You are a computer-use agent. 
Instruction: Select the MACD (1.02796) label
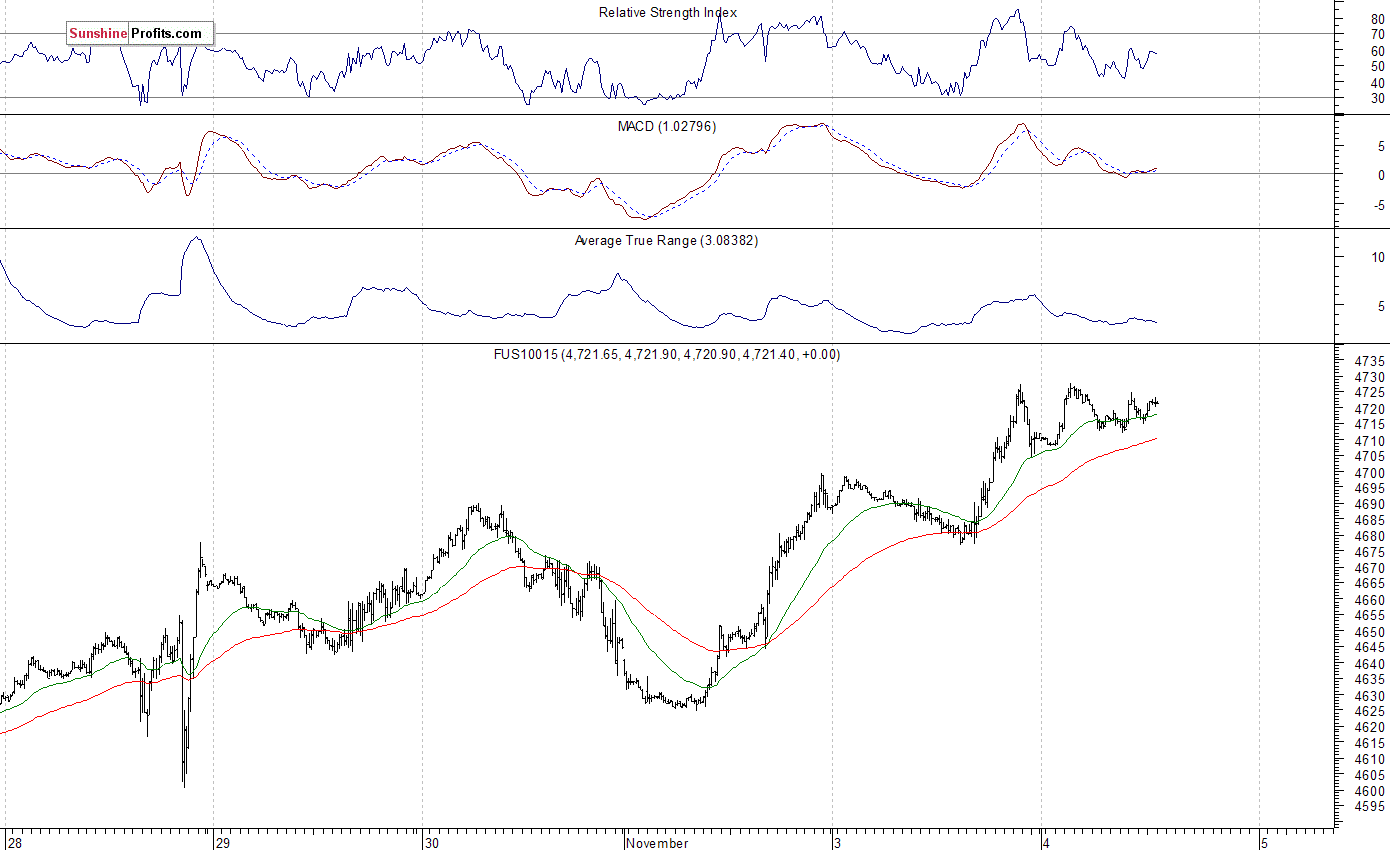coord(667,126)
